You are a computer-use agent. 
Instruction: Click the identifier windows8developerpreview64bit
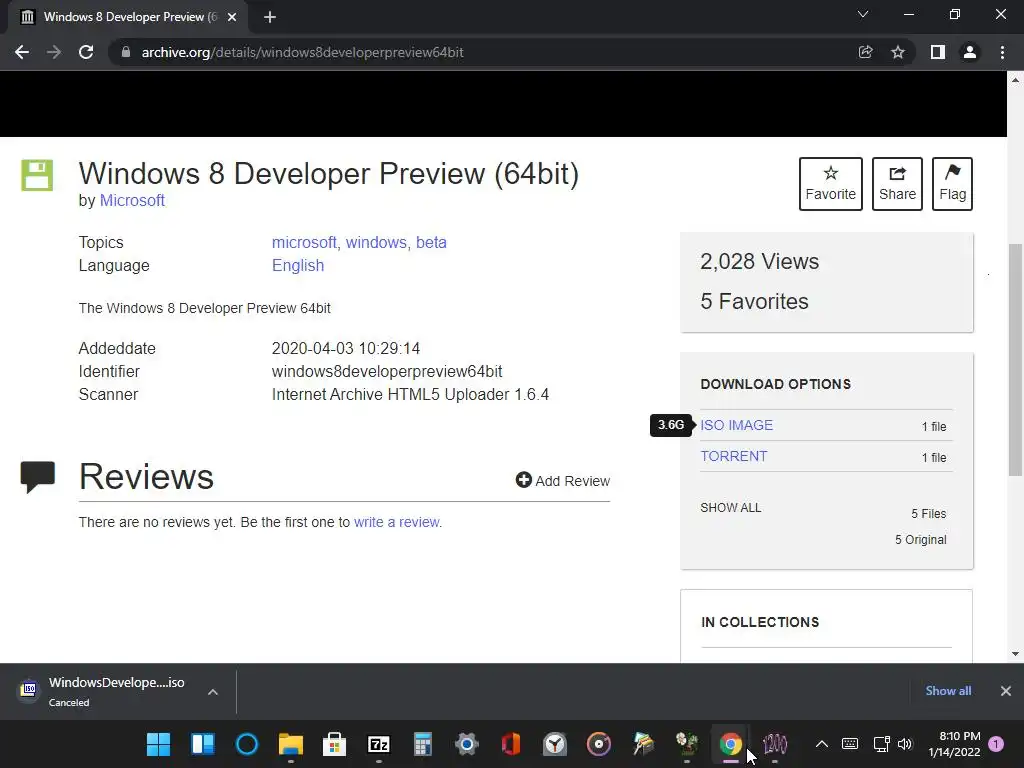387,372
